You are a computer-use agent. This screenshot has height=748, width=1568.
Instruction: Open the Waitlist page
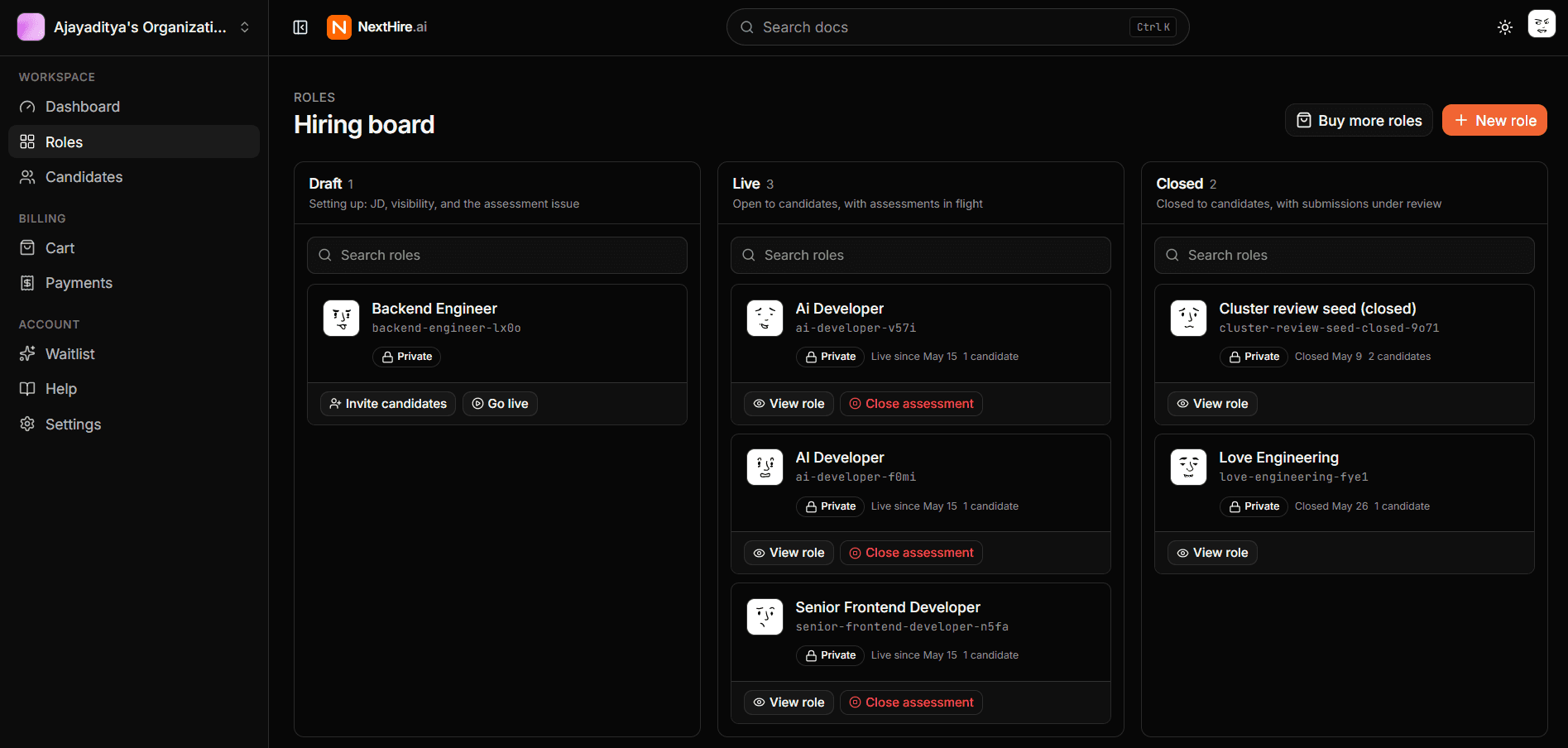click(134, 354)
